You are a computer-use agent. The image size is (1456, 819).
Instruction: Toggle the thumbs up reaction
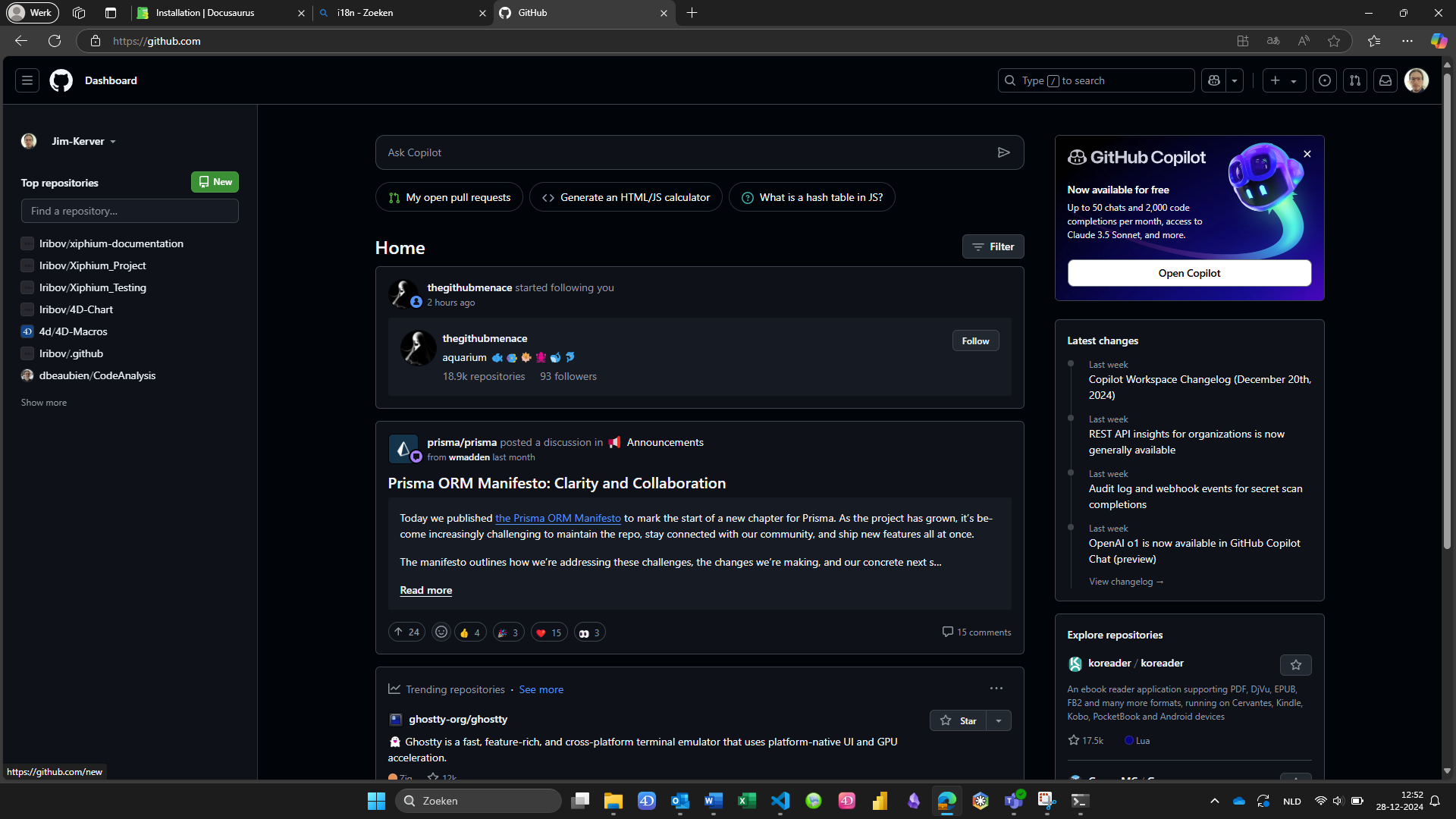point(470,632)
